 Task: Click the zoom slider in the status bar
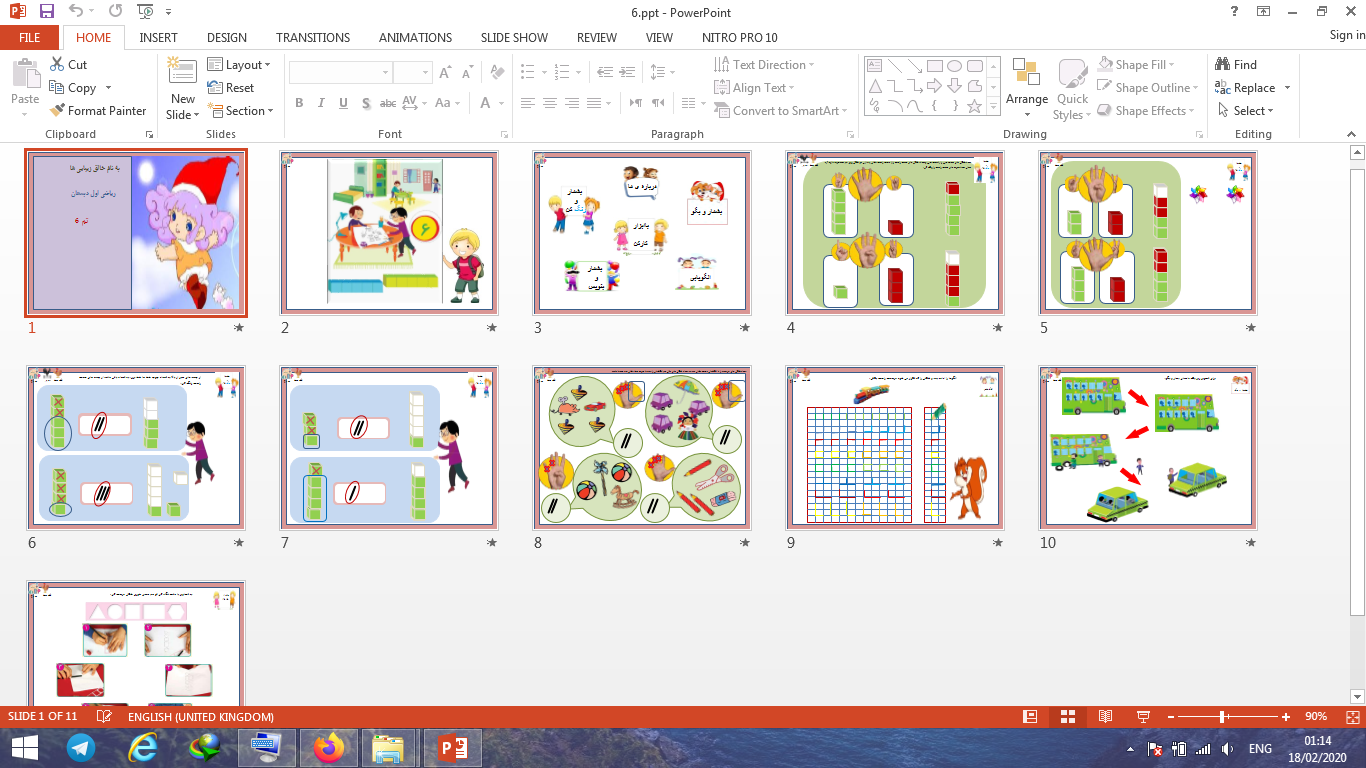point(1222,717)
